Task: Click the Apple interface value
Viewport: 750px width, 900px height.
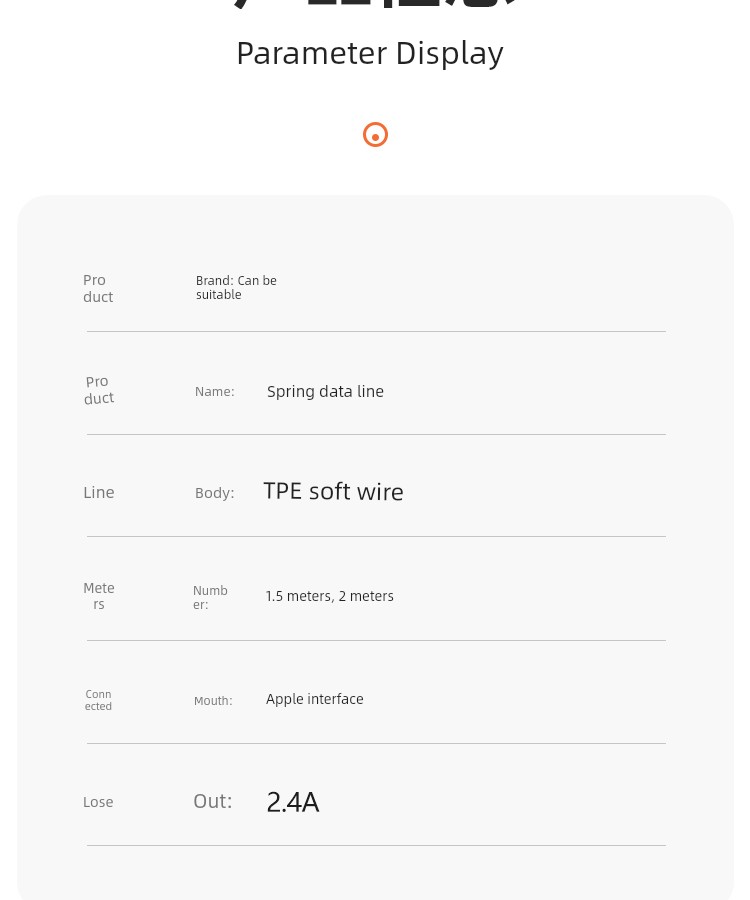Action: pos(314,699)
